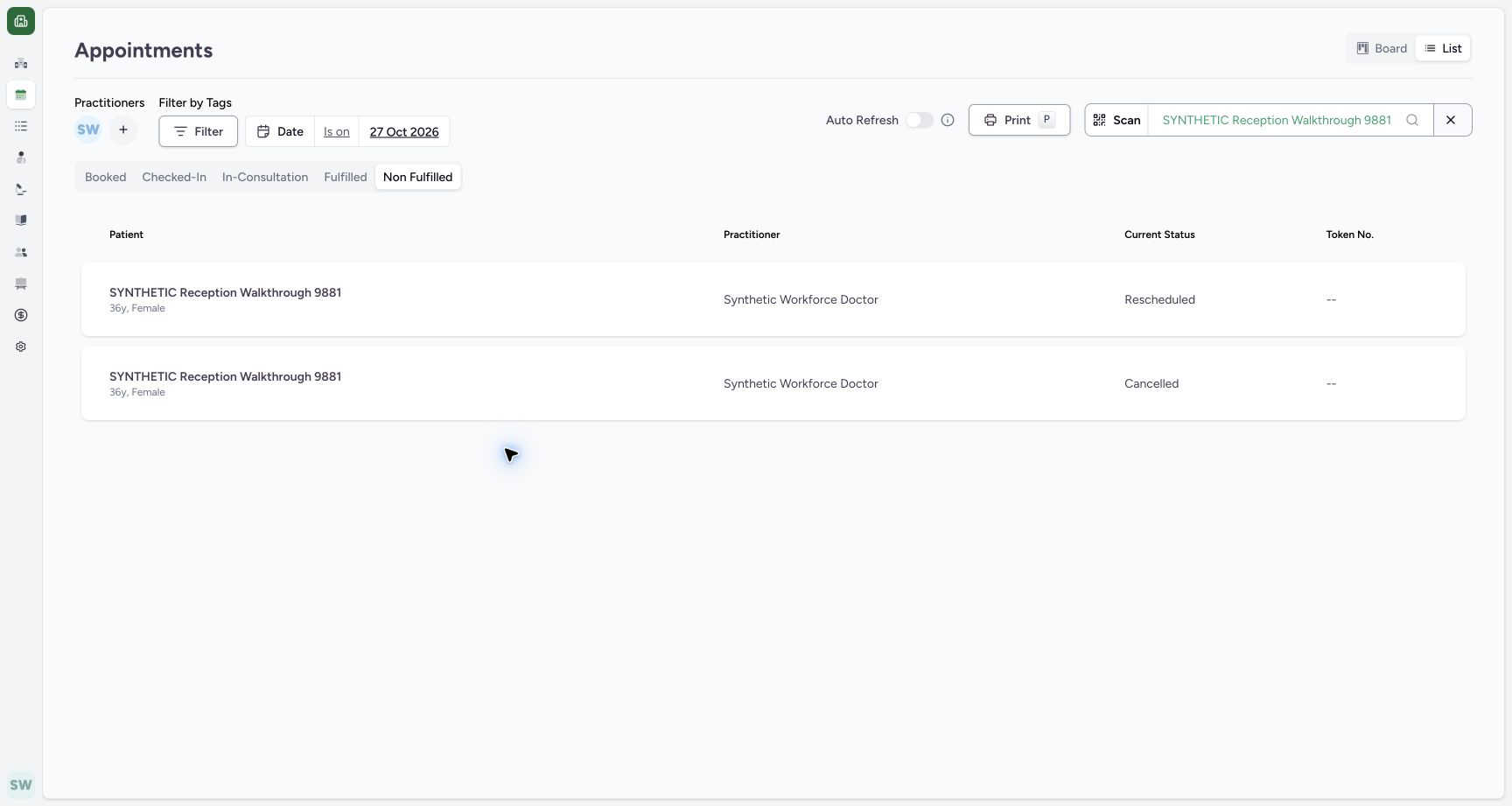The width and height of the screenshot is (1512, 806).
Task: Open the calendar appointments sidebar icon
Action: [x=21, y=95]
